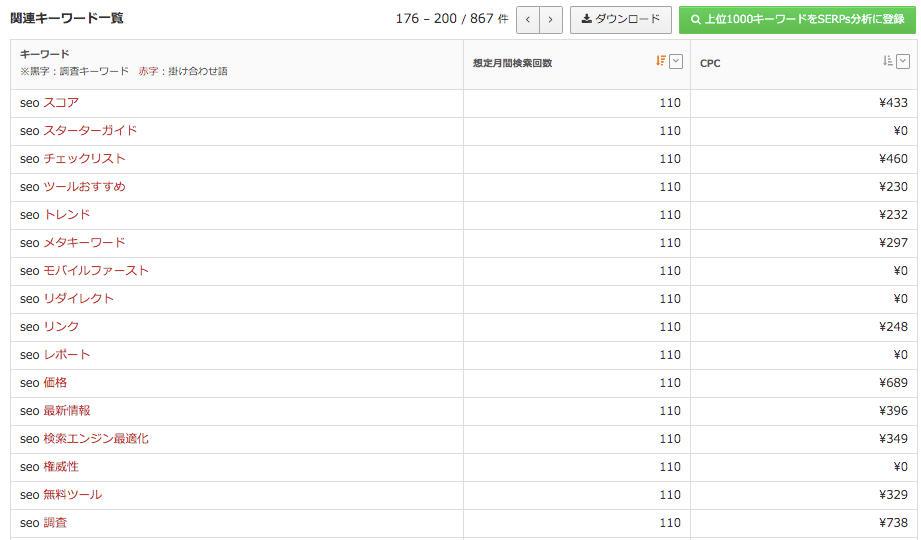Screen dimensions: 921x540
Task: Select the keyword seo リンク
Action: point(49,327)
